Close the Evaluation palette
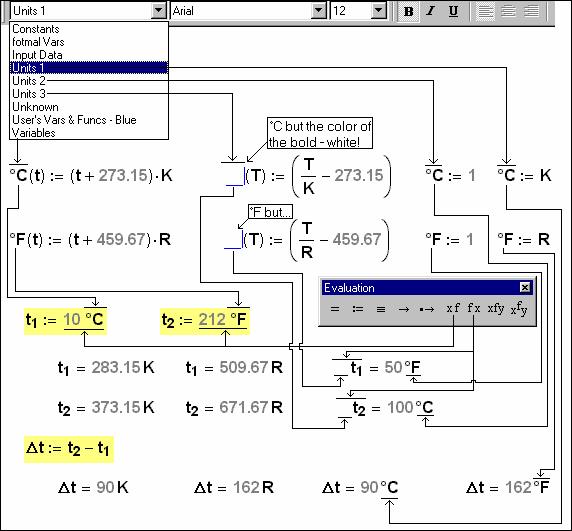The image size is (572, 531). 525,288
